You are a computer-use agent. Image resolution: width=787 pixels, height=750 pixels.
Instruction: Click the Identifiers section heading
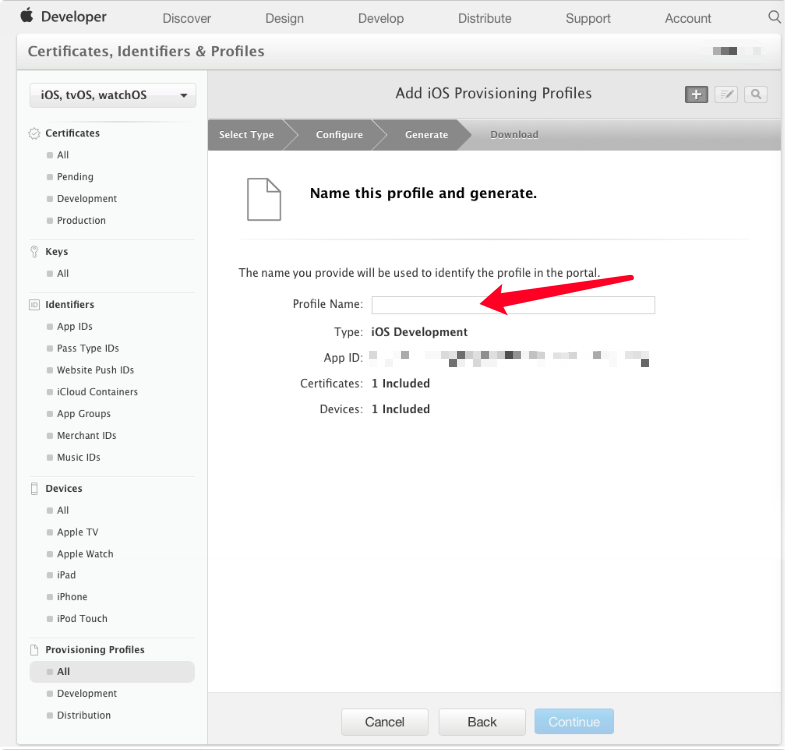70,305
